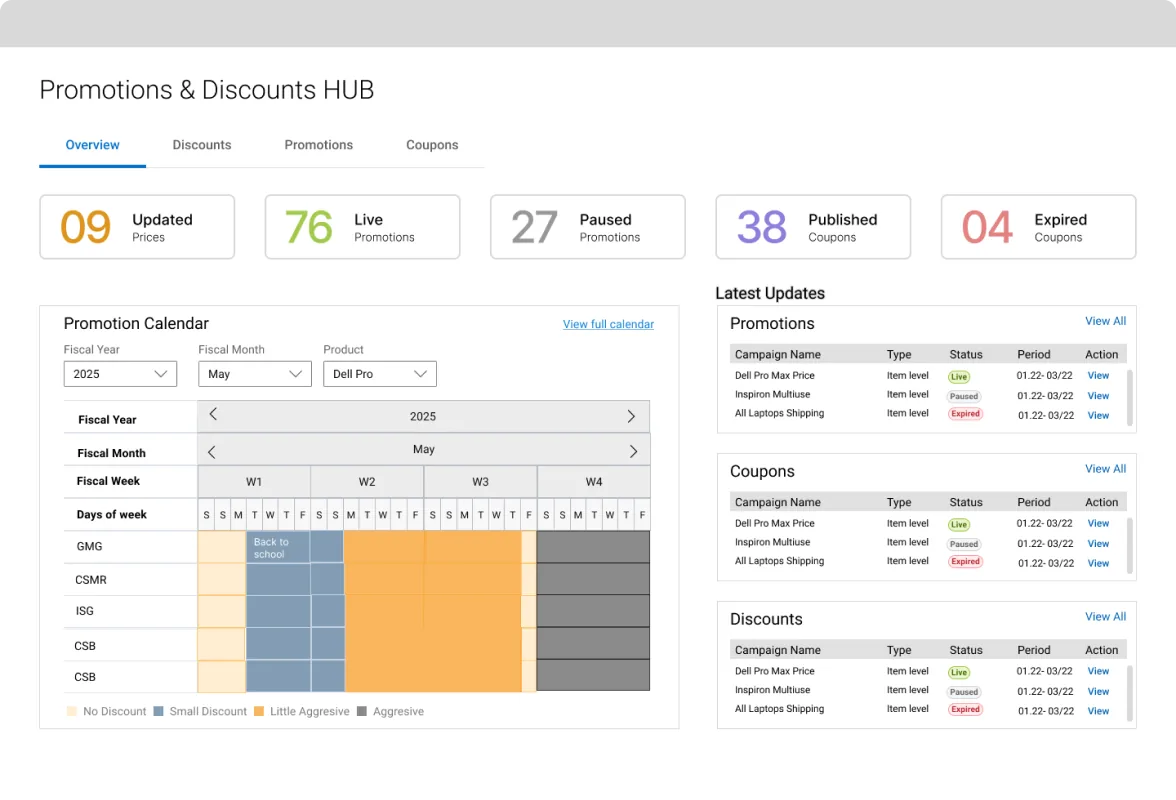Click the No Discount legend swatch

(71, 711)
